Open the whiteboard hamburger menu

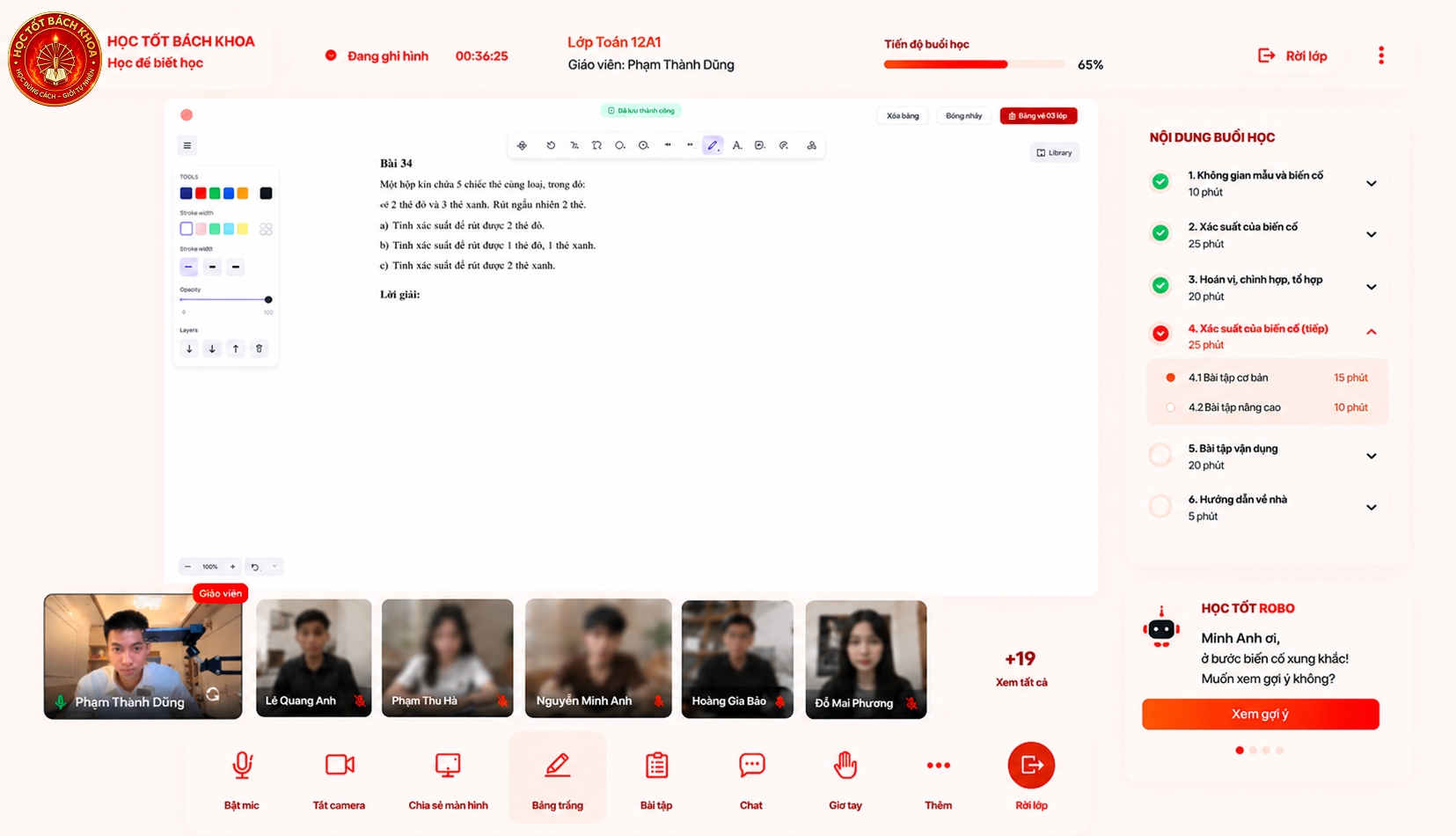point(187,145)
